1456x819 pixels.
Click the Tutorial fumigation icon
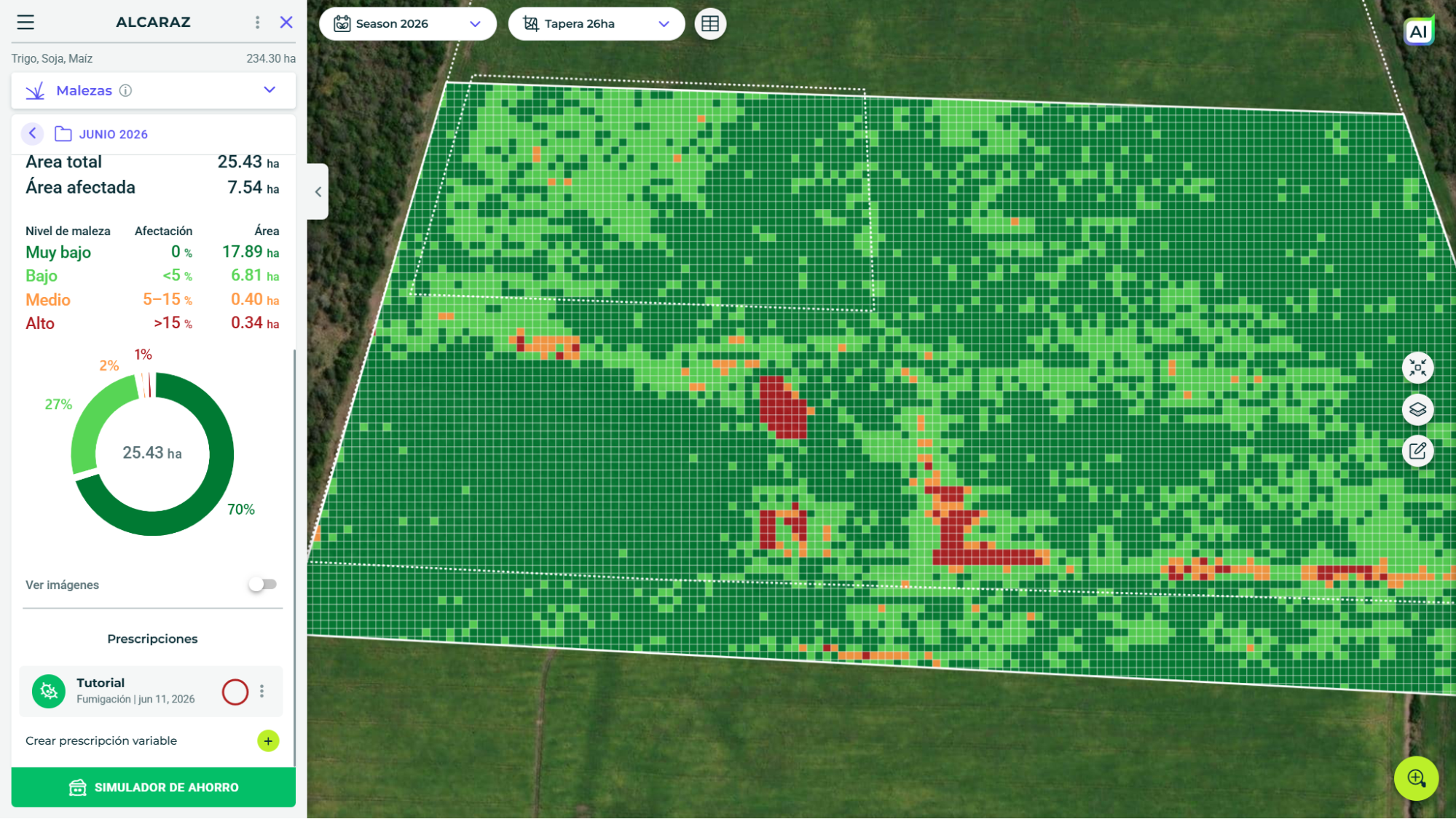[49, 691]
